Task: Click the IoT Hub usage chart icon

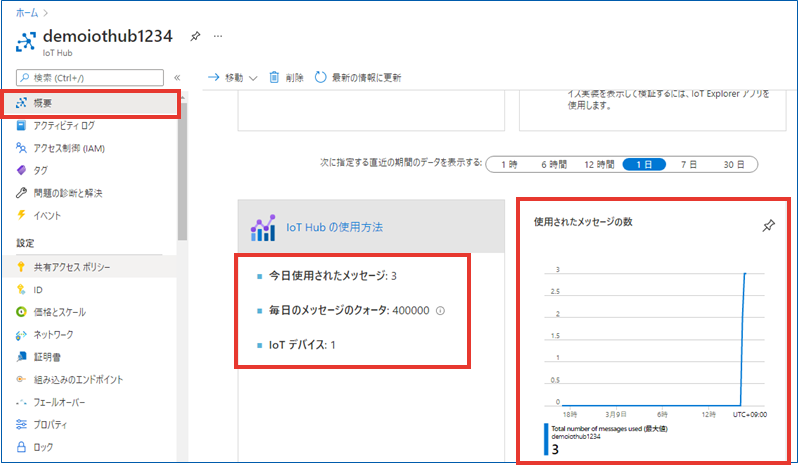Action: point(263,228)
